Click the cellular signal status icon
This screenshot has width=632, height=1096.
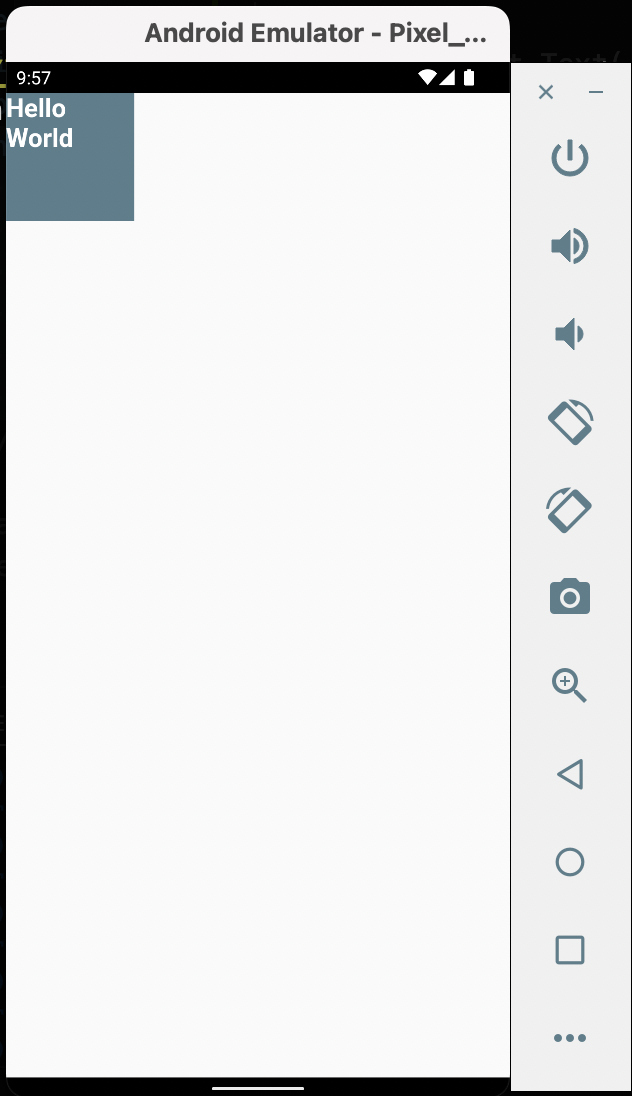point(447,77)
